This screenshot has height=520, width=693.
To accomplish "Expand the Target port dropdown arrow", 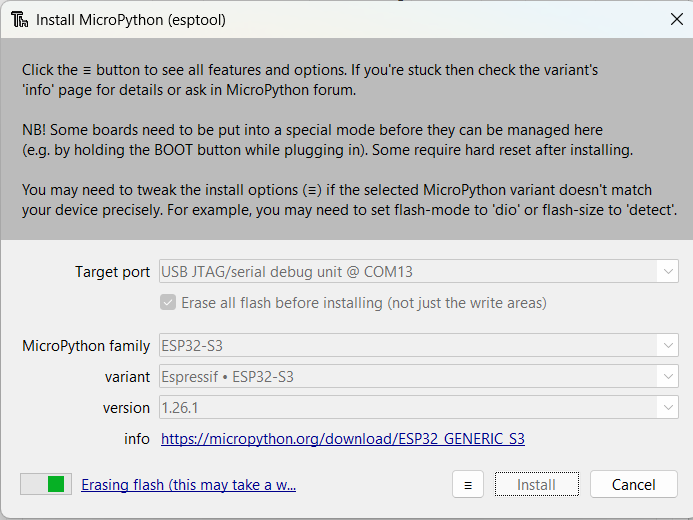I will coord(667,272).
